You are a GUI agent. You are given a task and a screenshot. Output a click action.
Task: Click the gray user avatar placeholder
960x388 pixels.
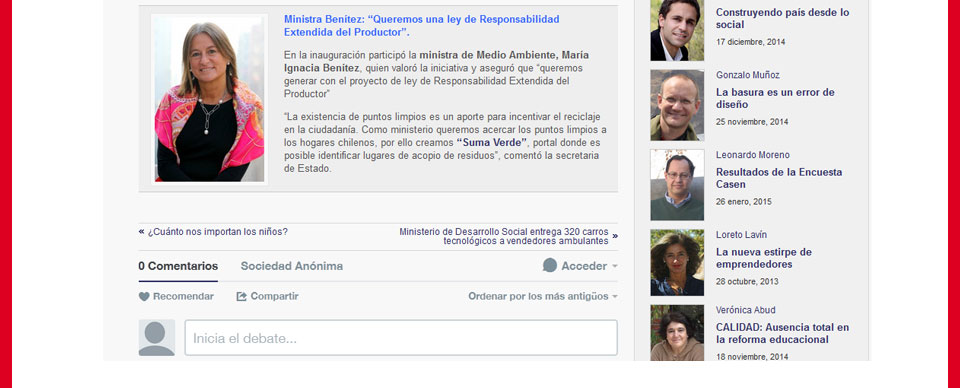coord(157,337)
